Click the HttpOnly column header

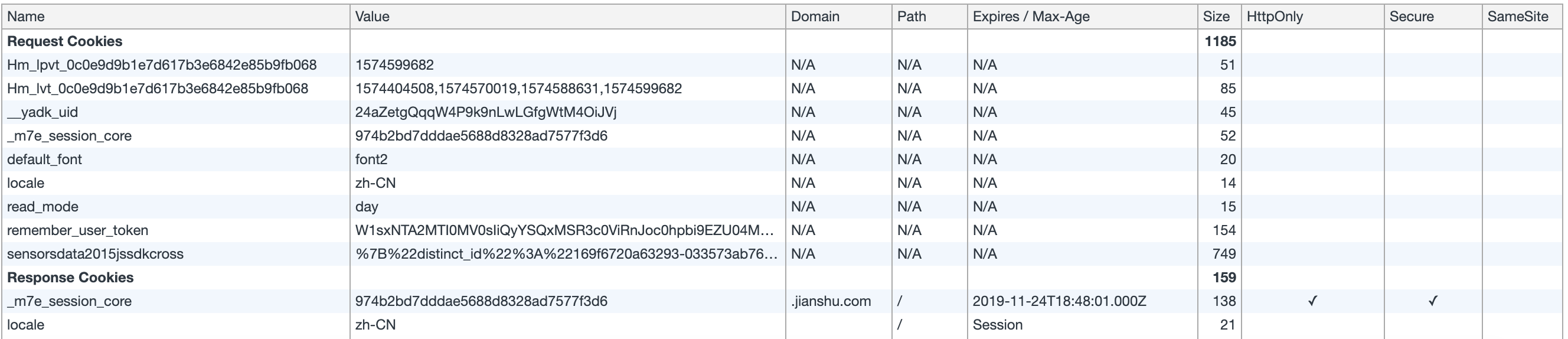coord(1274,17)
